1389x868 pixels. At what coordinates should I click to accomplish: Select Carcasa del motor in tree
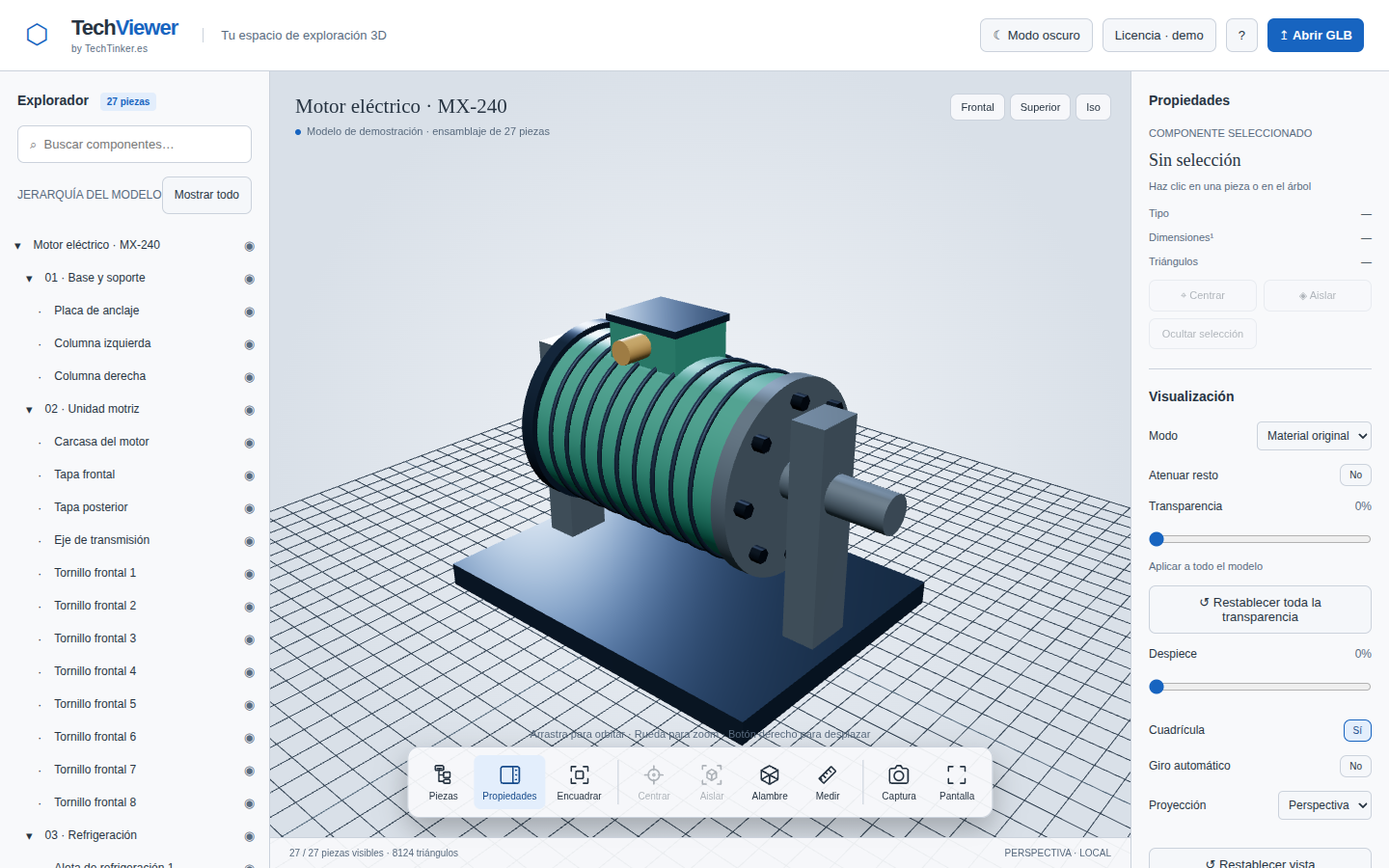pyautogui.click(x=101, y=442)
